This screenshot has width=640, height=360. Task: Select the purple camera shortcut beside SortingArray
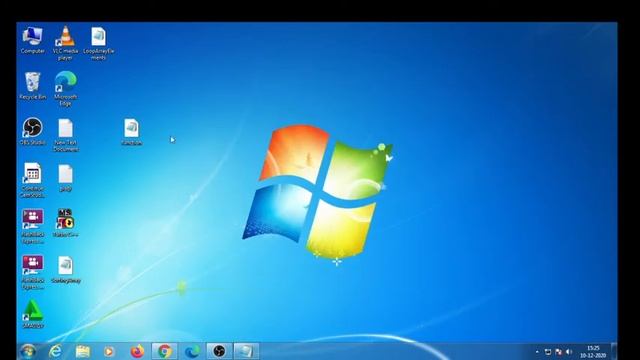33,272
